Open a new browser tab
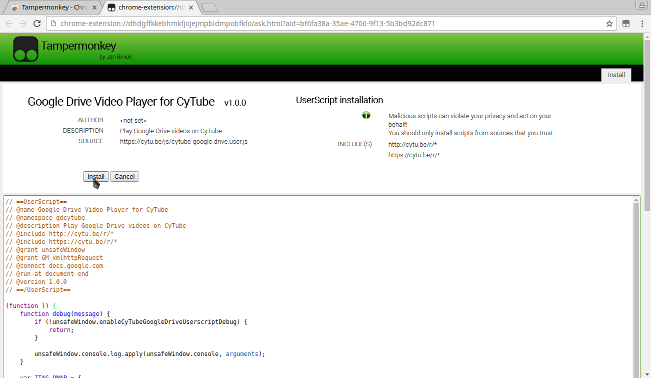Viewport: 651px width, 378px height. click(x=210, y=7)
